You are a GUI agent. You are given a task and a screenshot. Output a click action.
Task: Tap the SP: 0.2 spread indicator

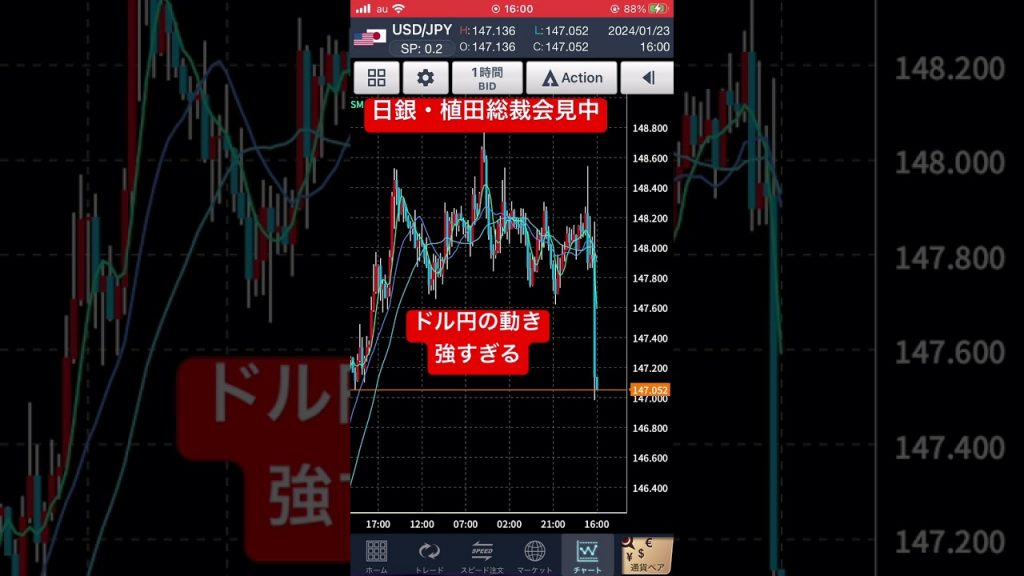coord(420,48)
